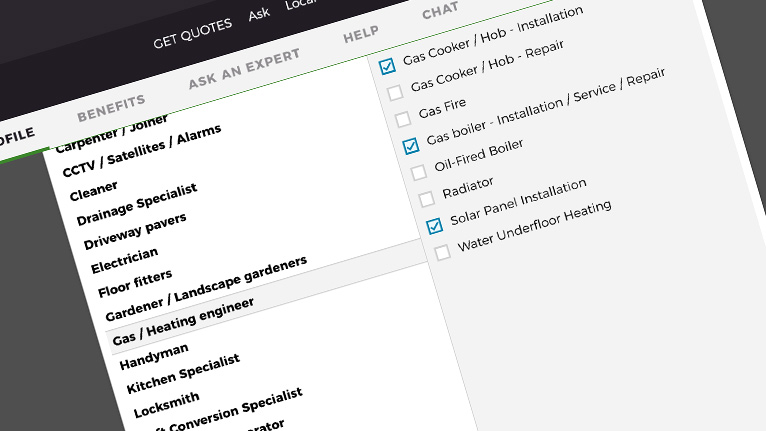
Task: Select the Cleaner trade
Action: [93, 191]
